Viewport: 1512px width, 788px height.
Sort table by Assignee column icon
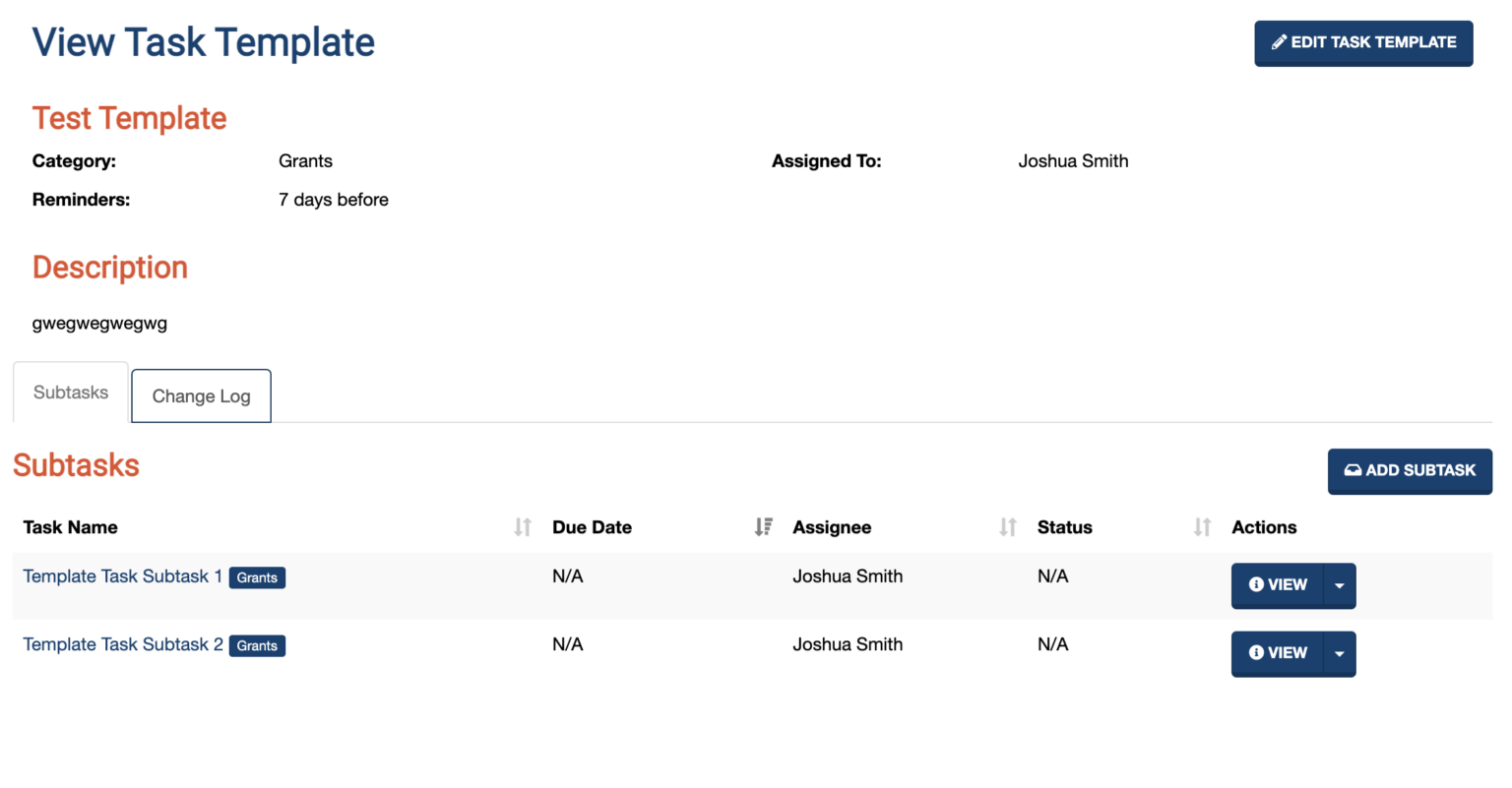tap(1007, 527)
